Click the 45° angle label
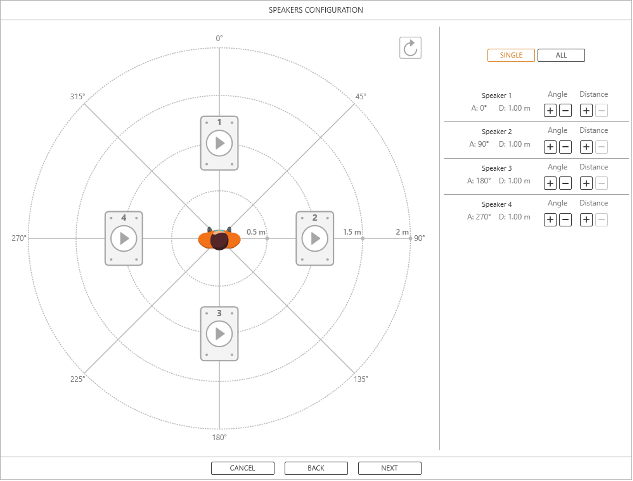This screenshot has height=481, width=633. pos(361,96)
